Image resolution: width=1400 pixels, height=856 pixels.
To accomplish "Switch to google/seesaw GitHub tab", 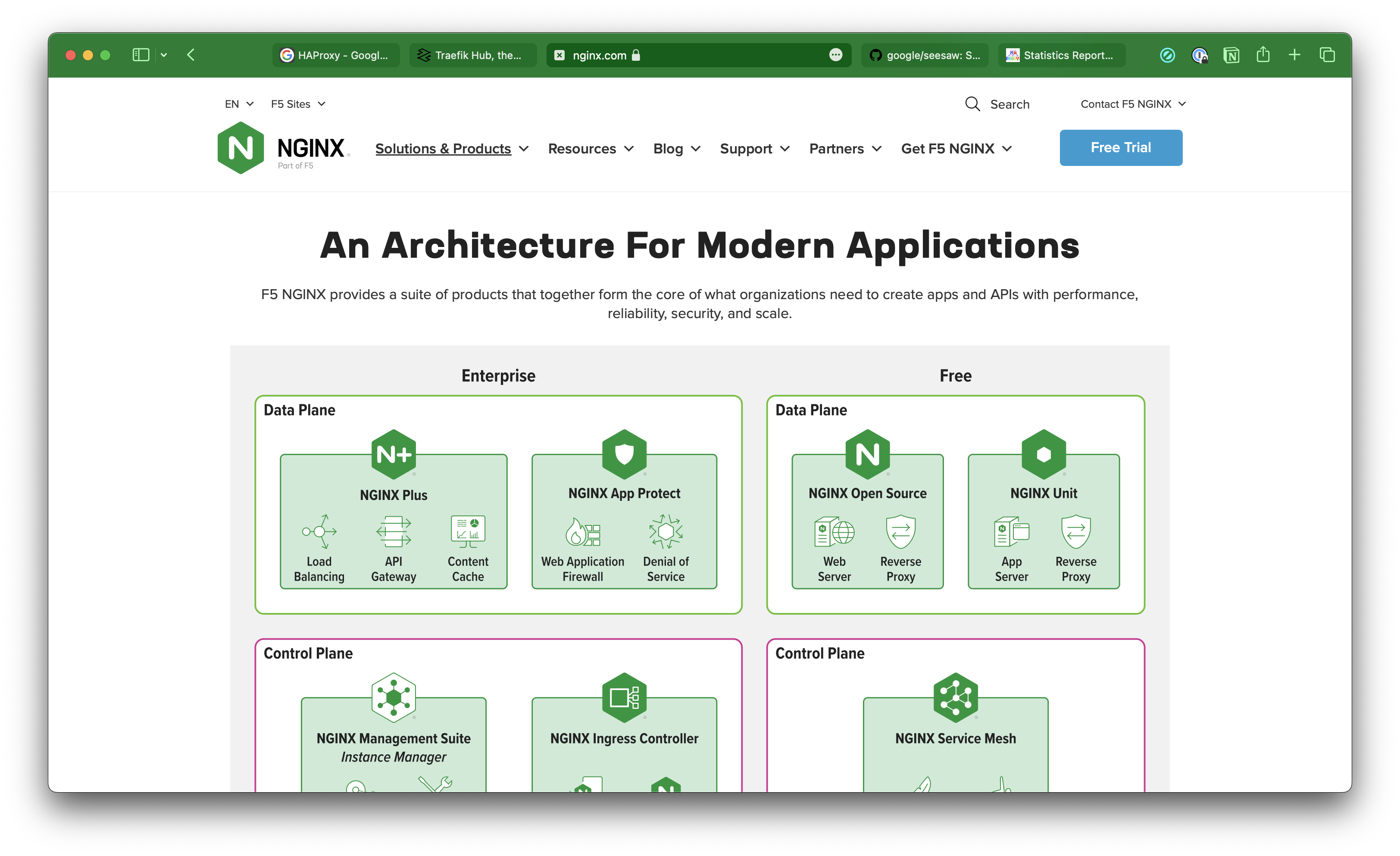I will [x=925, y=55].
